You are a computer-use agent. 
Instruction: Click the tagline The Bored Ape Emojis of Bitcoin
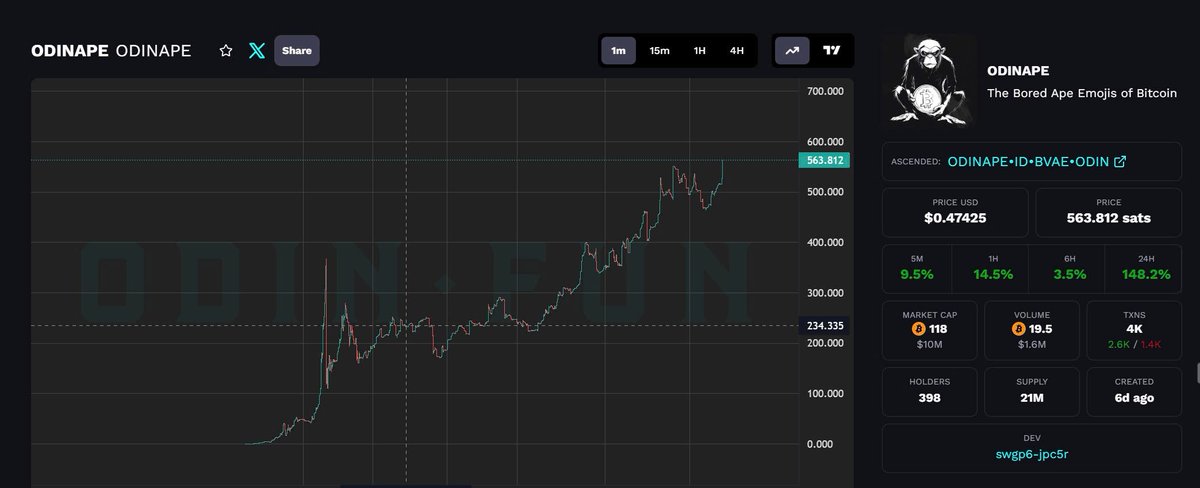(1082, 93)
